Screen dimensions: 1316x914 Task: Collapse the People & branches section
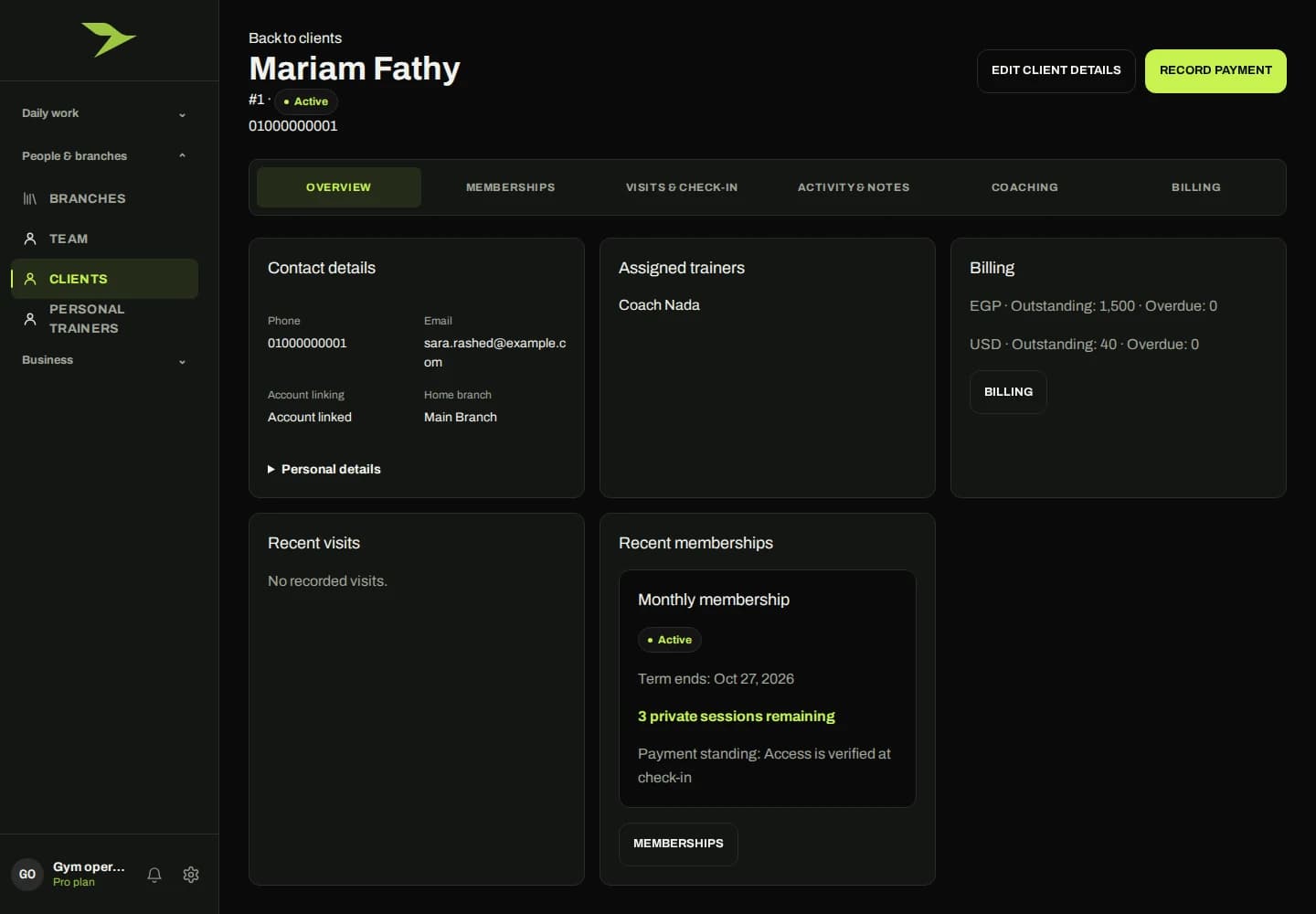tap(104, 156)
